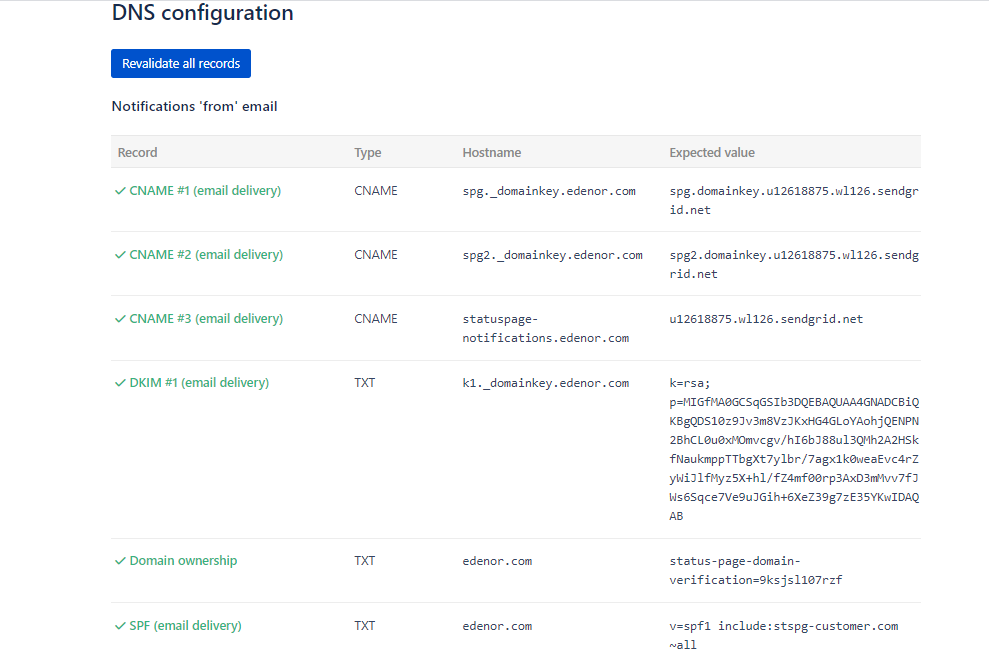Sort the table by the Record column
This screenshot has height=657, width=989.
(137, 152)
